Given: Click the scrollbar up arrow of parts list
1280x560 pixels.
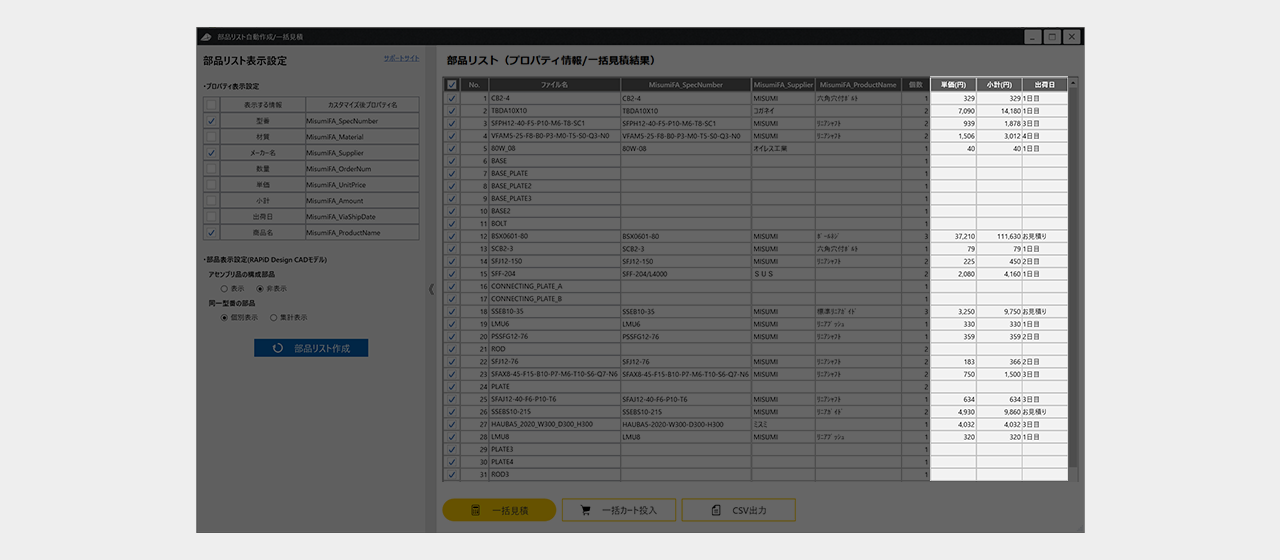Looking at the screenshot, I should tap(1074, 84).
